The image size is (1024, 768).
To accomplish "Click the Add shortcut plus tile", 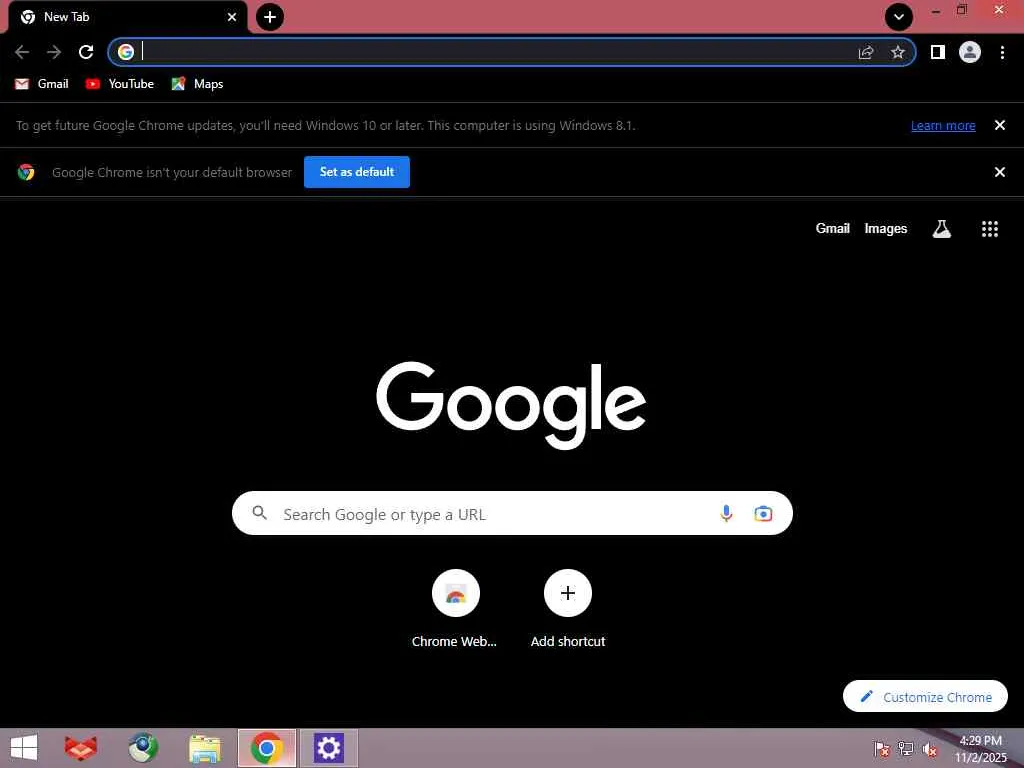I will (568, 593).
